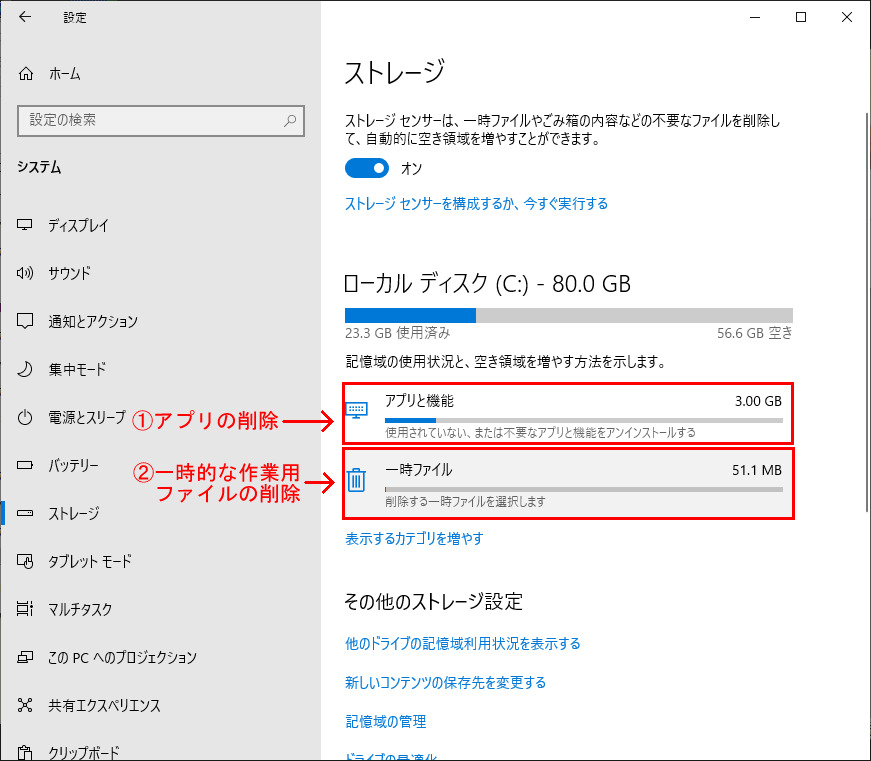Screen dimensions: 871x761
Task: Click the trash can icon for temporary files
Action: point(356,481)
